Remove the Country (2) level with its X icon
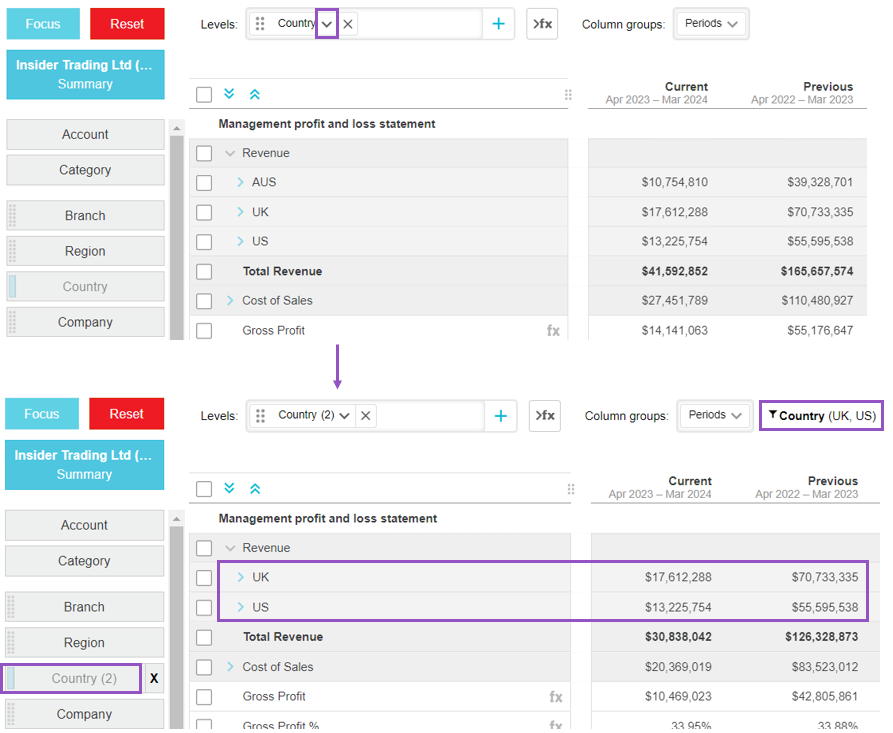The height and width of the screenshot is (733, 893). pyautogui.click(x=365, y=416)
